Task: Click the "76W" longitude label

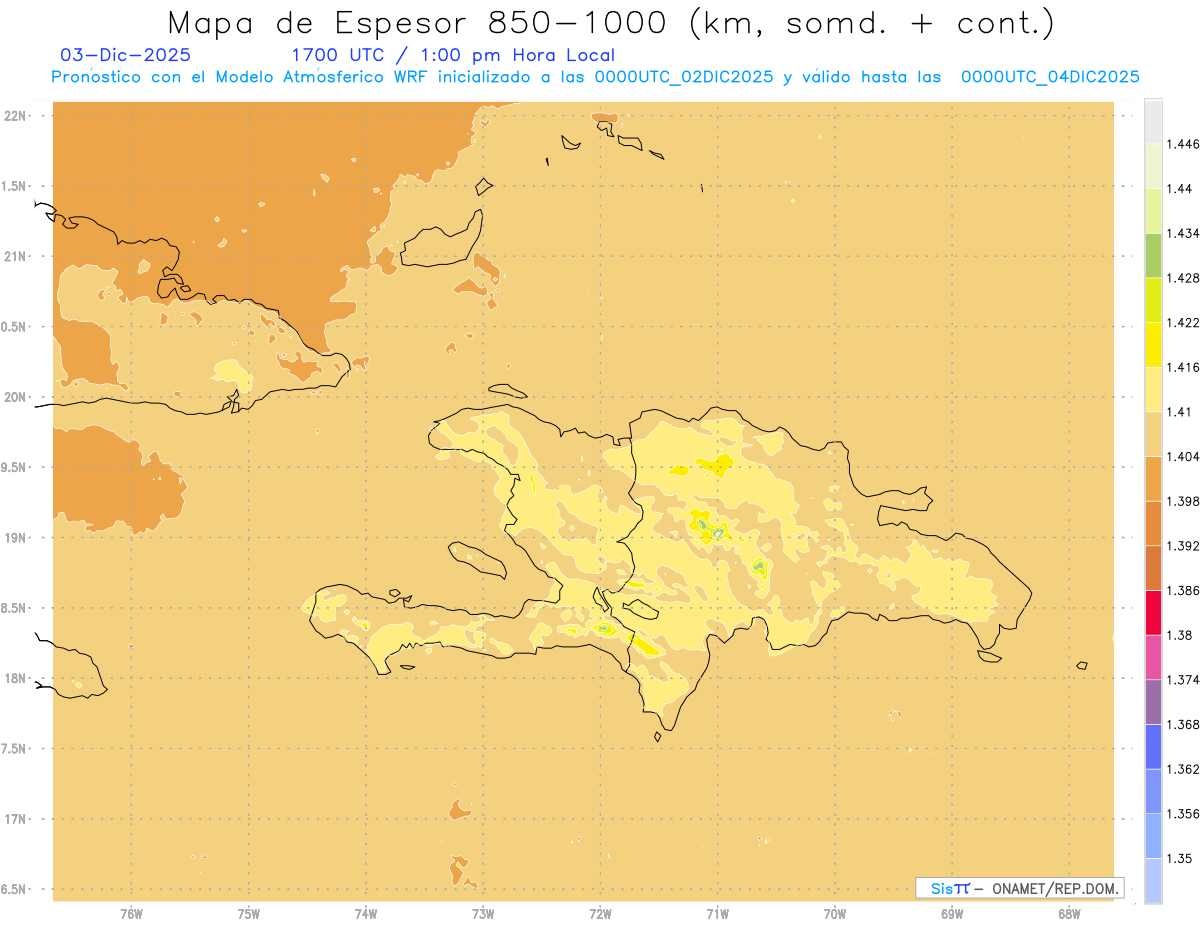Action: pos(131,914)
